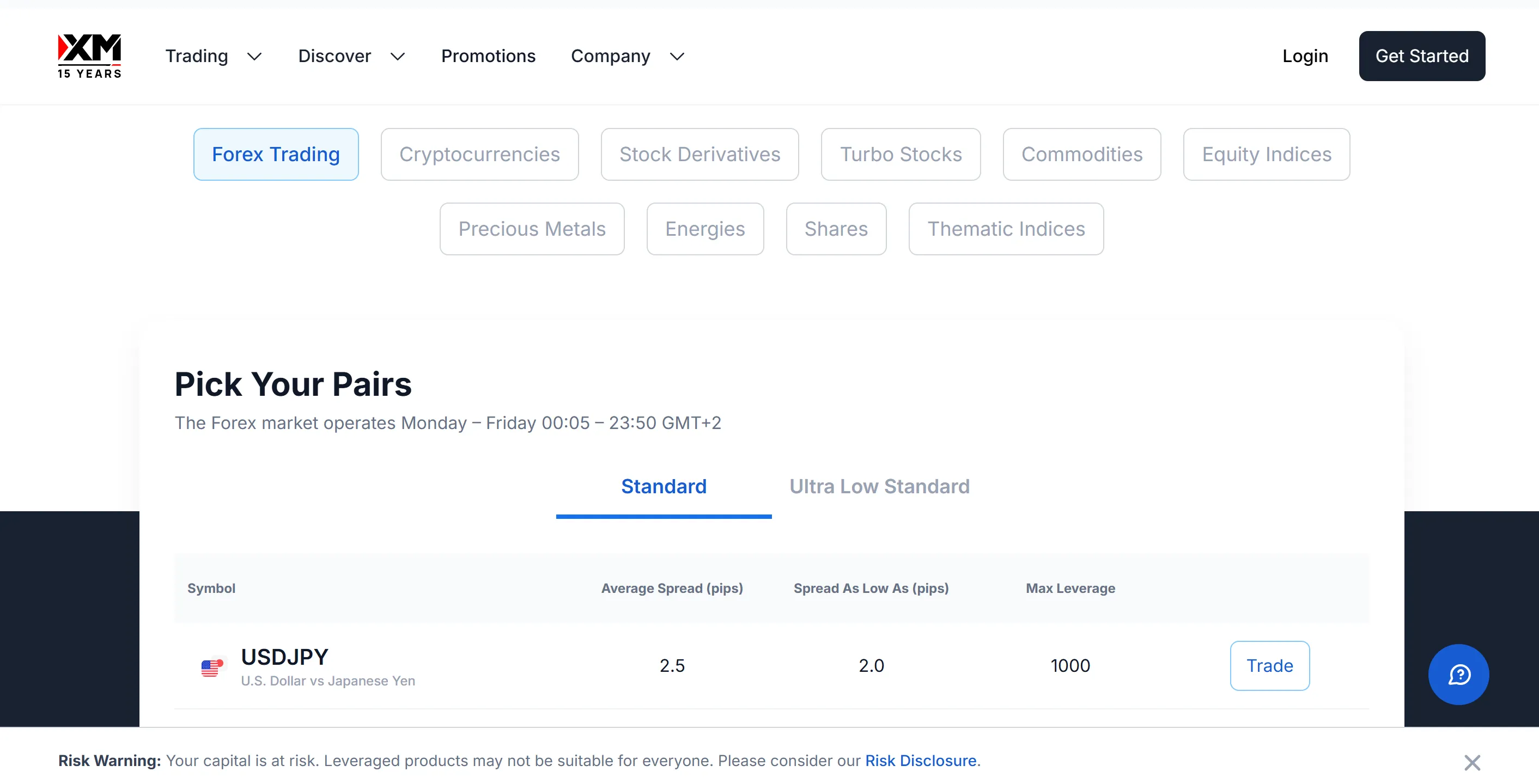Open the Promotions menu item
1539x784 pixels.
click(x=488, y=56)
